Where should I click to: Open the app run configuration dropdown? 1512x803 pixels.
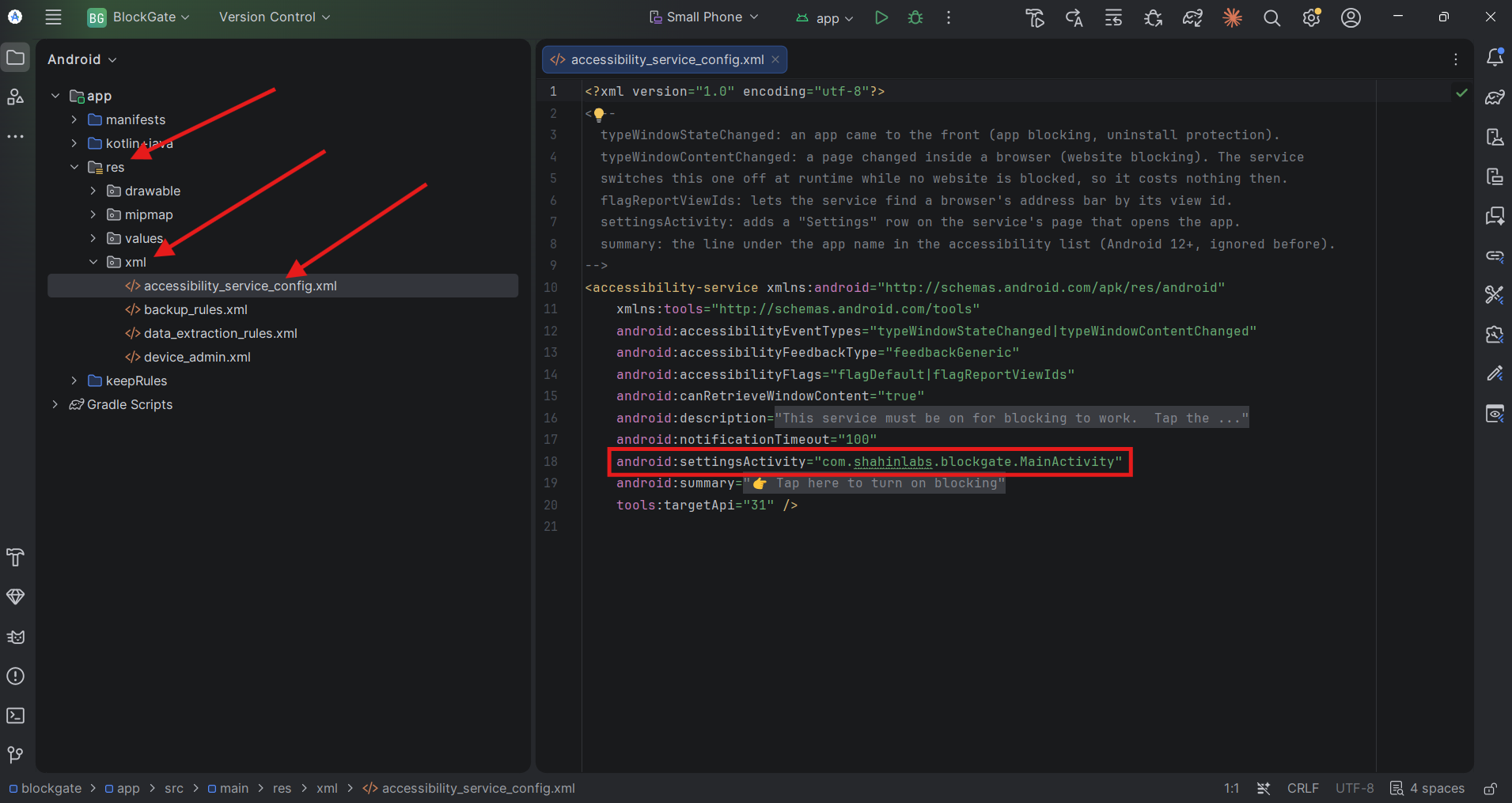point(824,18)
